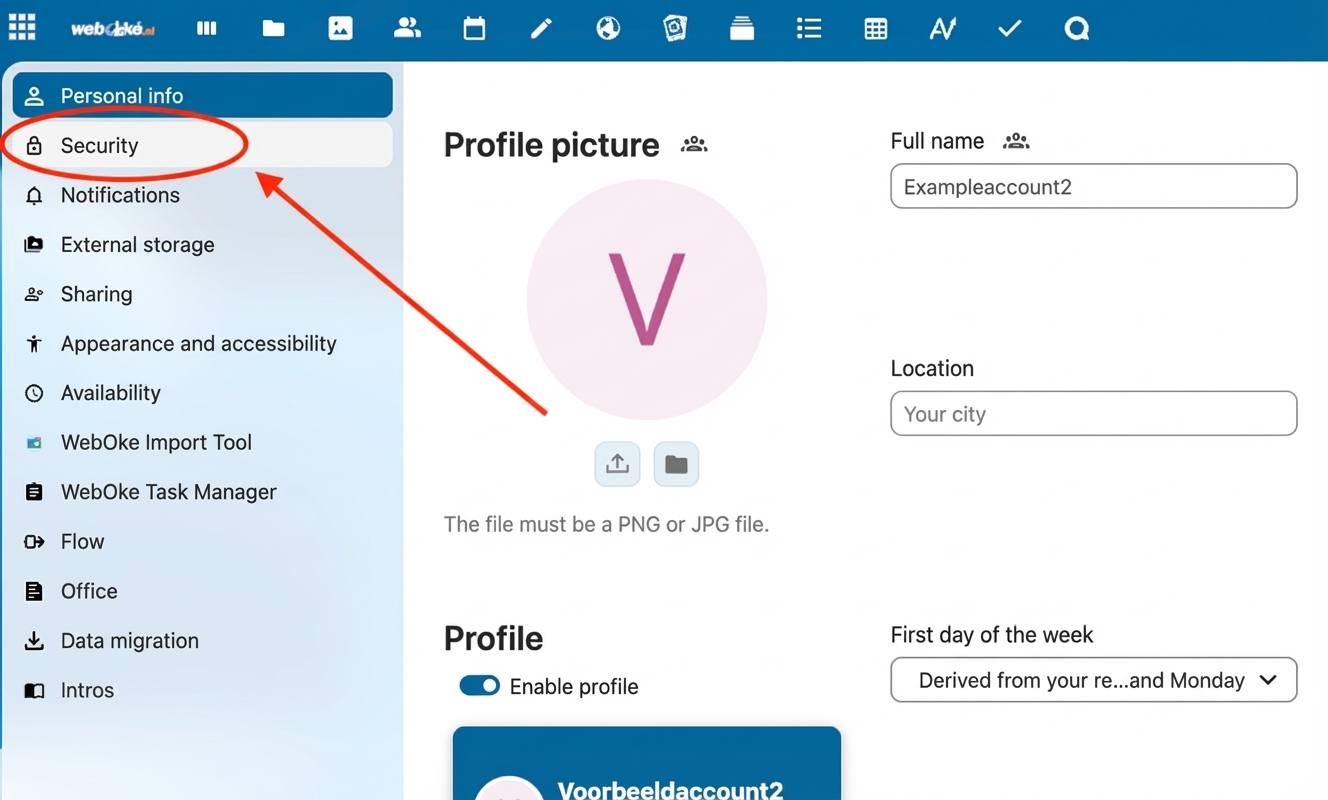The image size is (1328, 800).
Task: Toggle the Enable profile switch
Action: [479, 686]
